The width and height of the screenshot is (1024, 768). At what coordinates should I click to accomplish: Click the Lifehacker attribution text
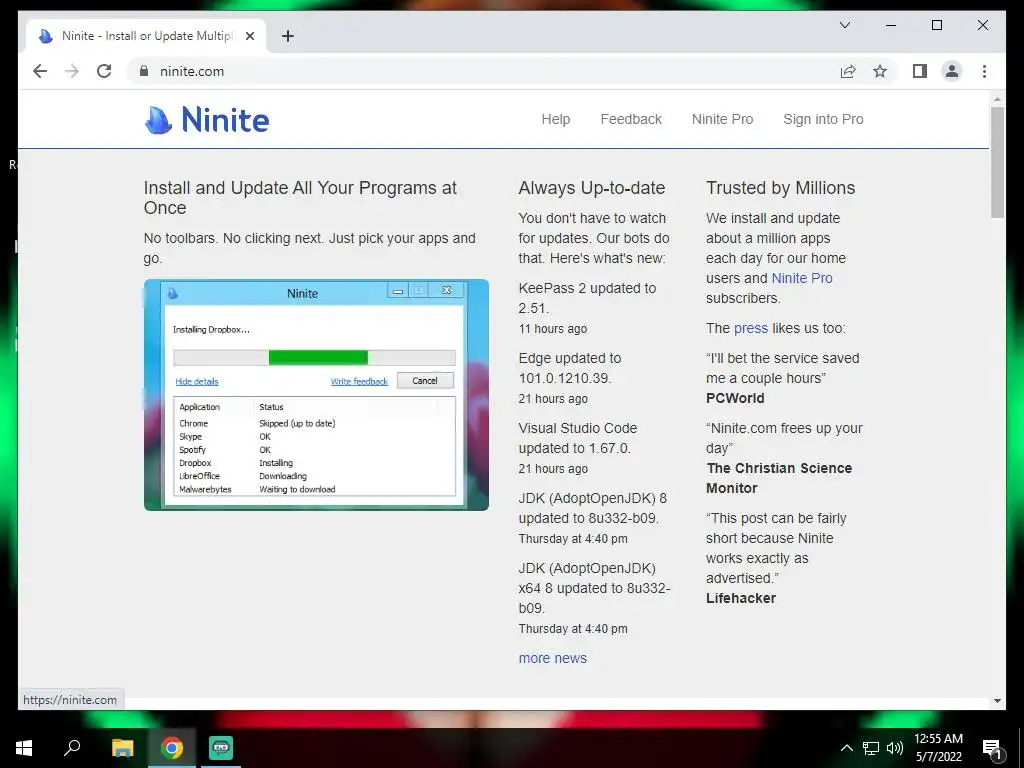(x=741, y=598)
